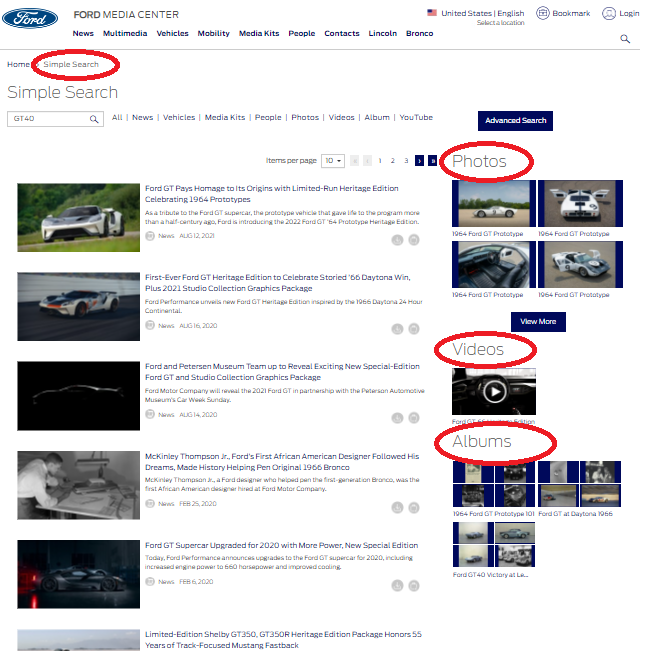Image resolution: width=647 pixels, height=651 pixels.
Task: Bookmark the Aug 12, 2021 Heritage Edition article
Action: [x=414, y=240]
